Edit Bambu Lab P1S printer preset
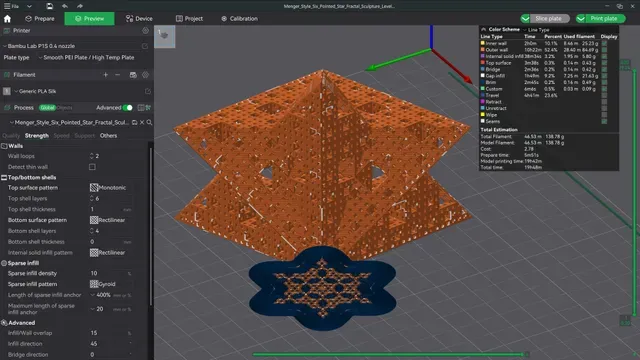 [145, 46]
